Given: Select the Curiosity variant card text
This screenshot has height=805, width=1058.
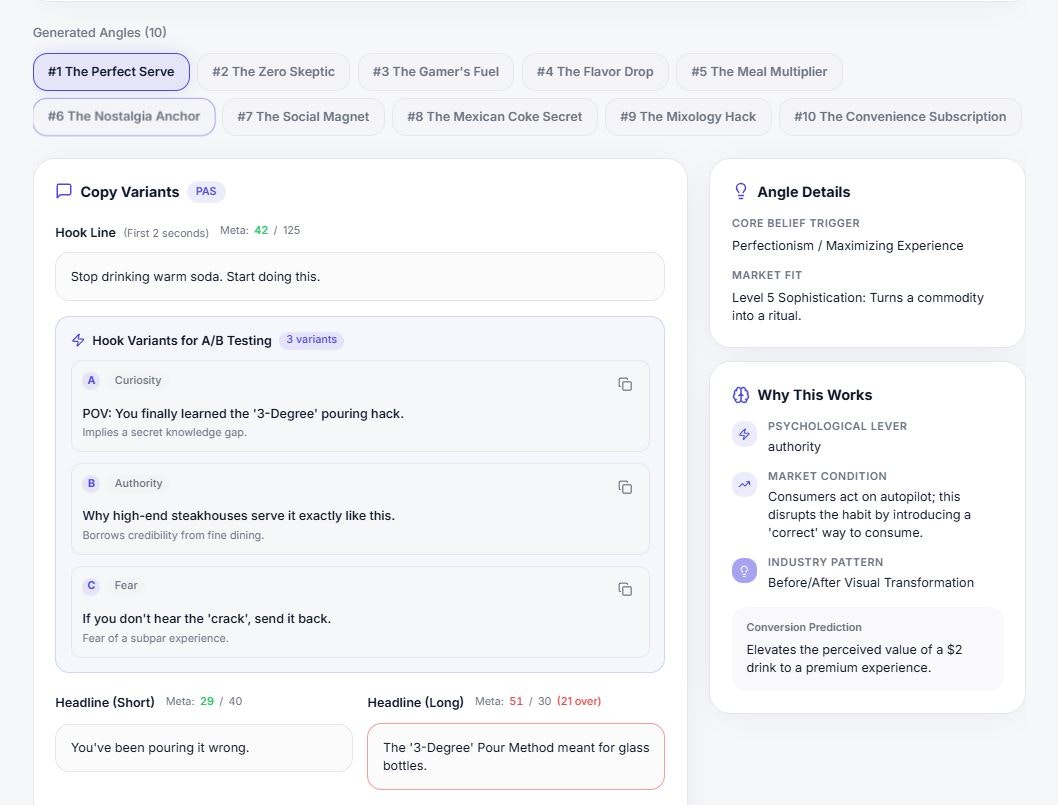Looking at the screenshot, I should click(243, 414).
